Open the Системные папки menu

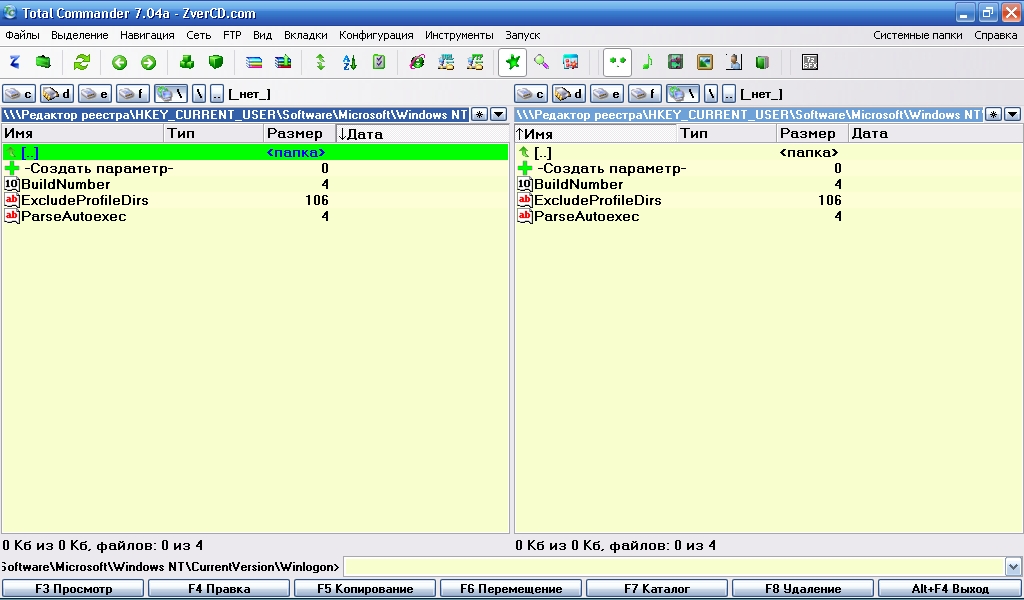click(x=918, y=35)
